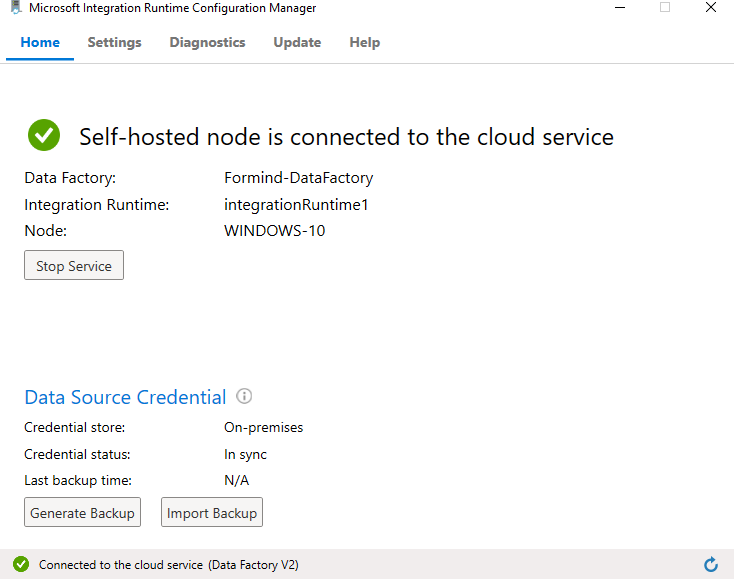Close the Configuration Manager window

[711, 7]
